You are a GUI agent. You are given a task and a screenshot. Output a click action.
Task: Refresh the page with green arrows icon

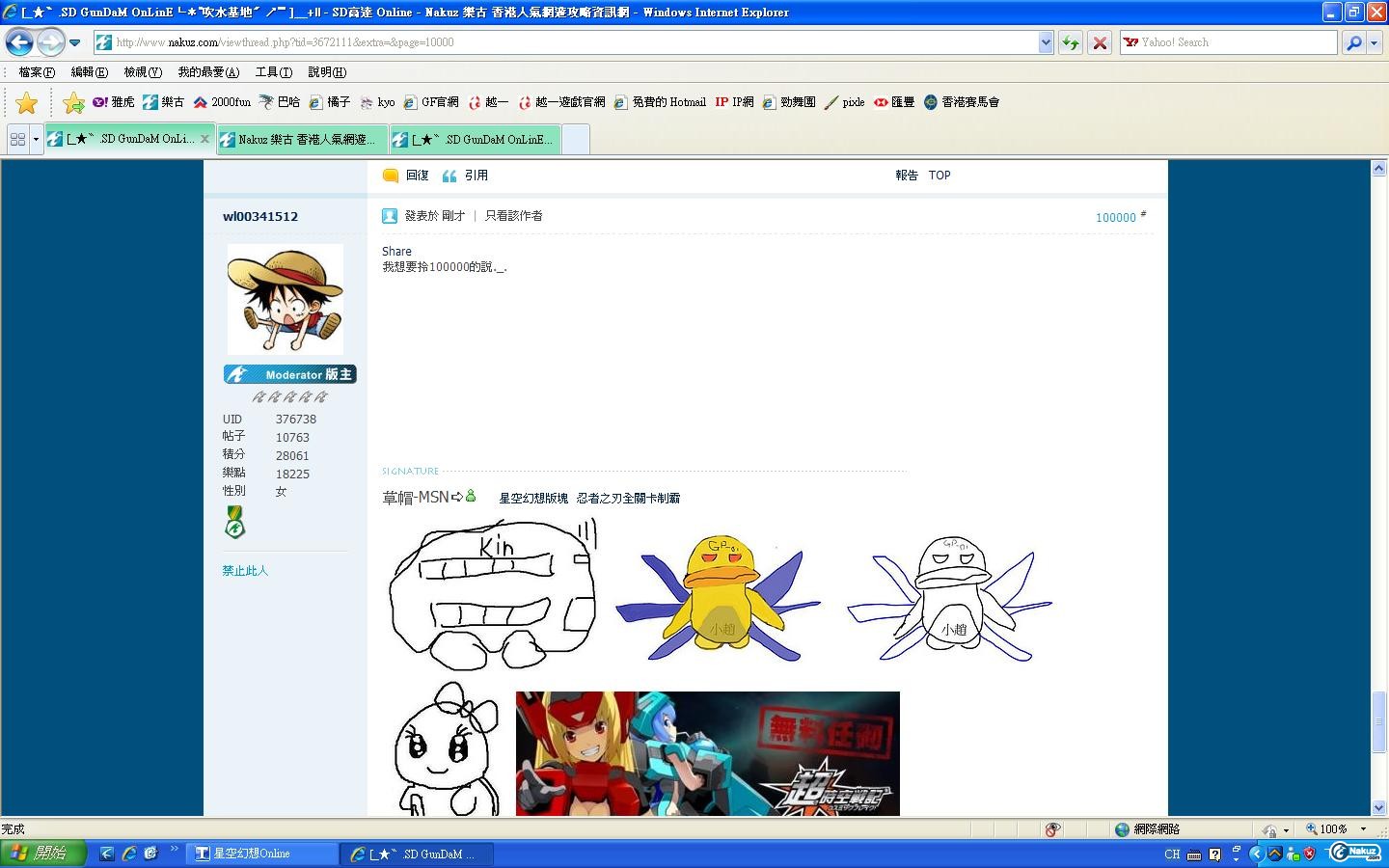point(1070,42)
